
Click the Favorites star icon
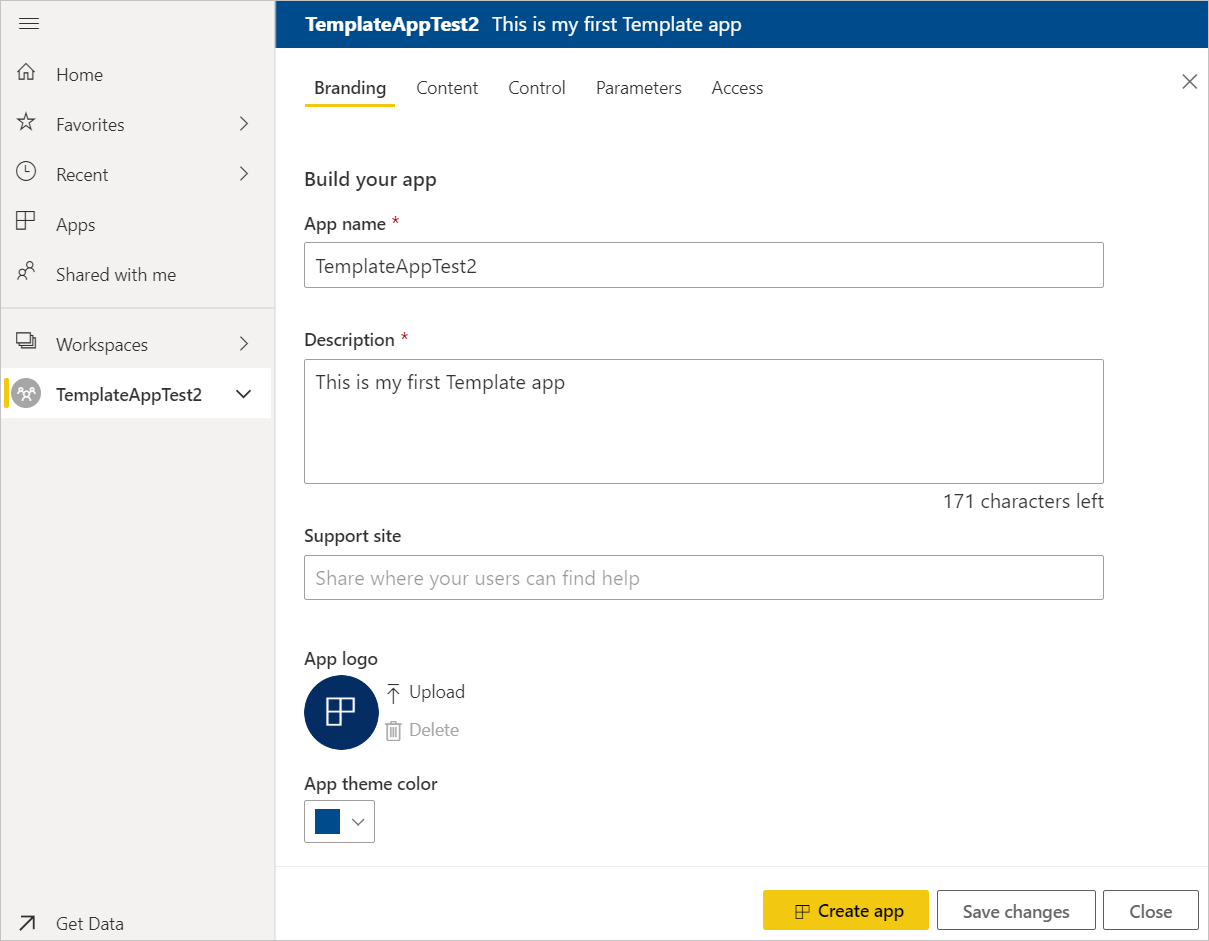27,123
